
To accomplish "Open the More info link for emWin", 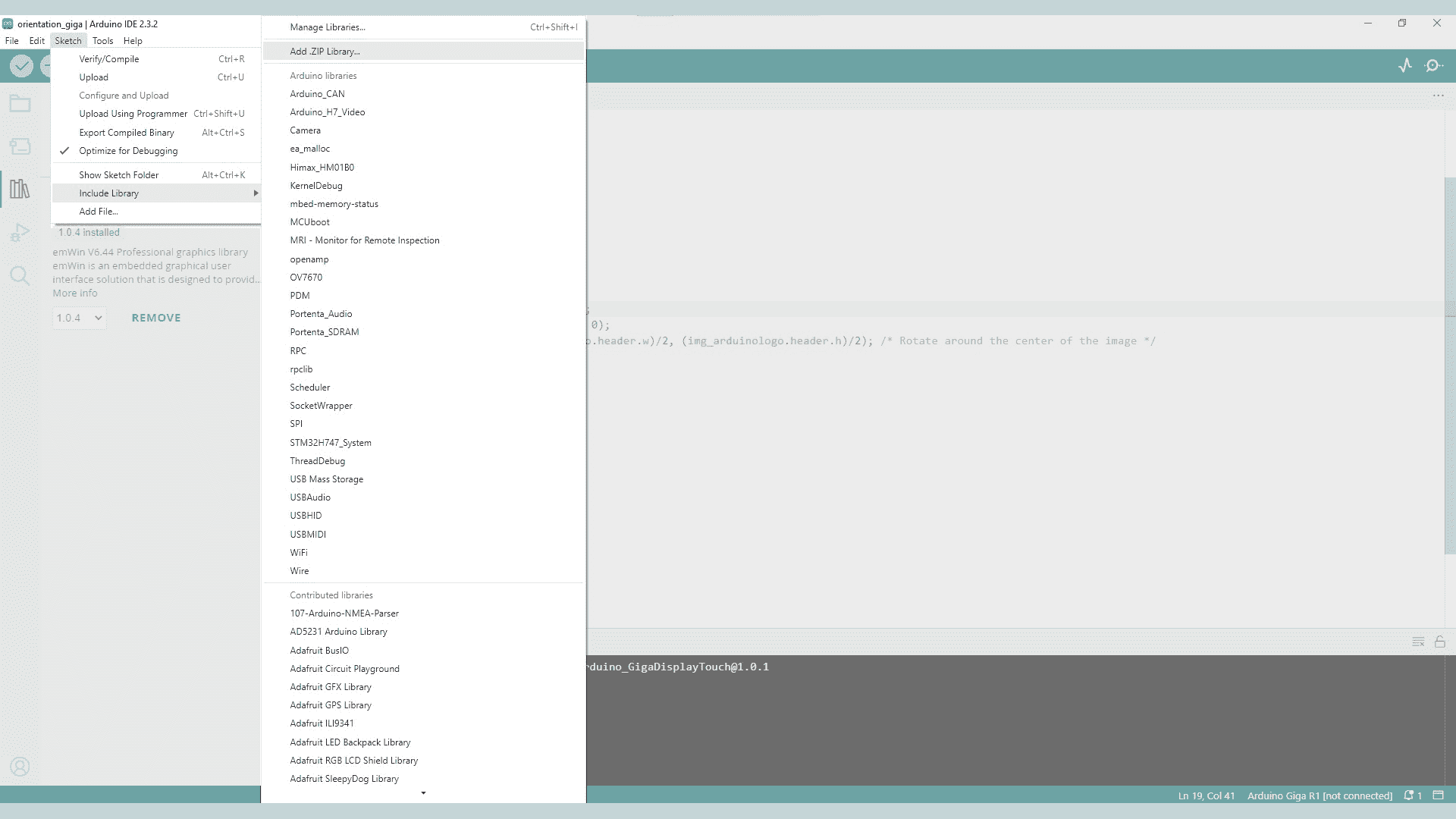I will tap(74, 293).
